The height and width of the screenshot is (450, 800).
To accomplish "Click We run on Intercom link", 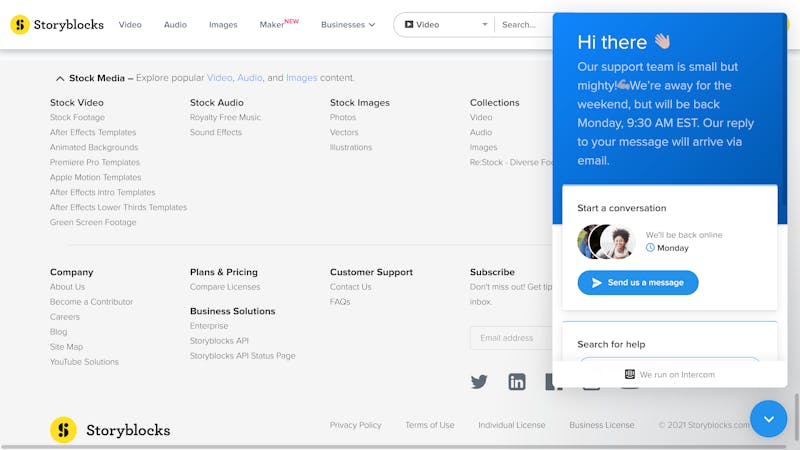I will [x=670, y=374].
